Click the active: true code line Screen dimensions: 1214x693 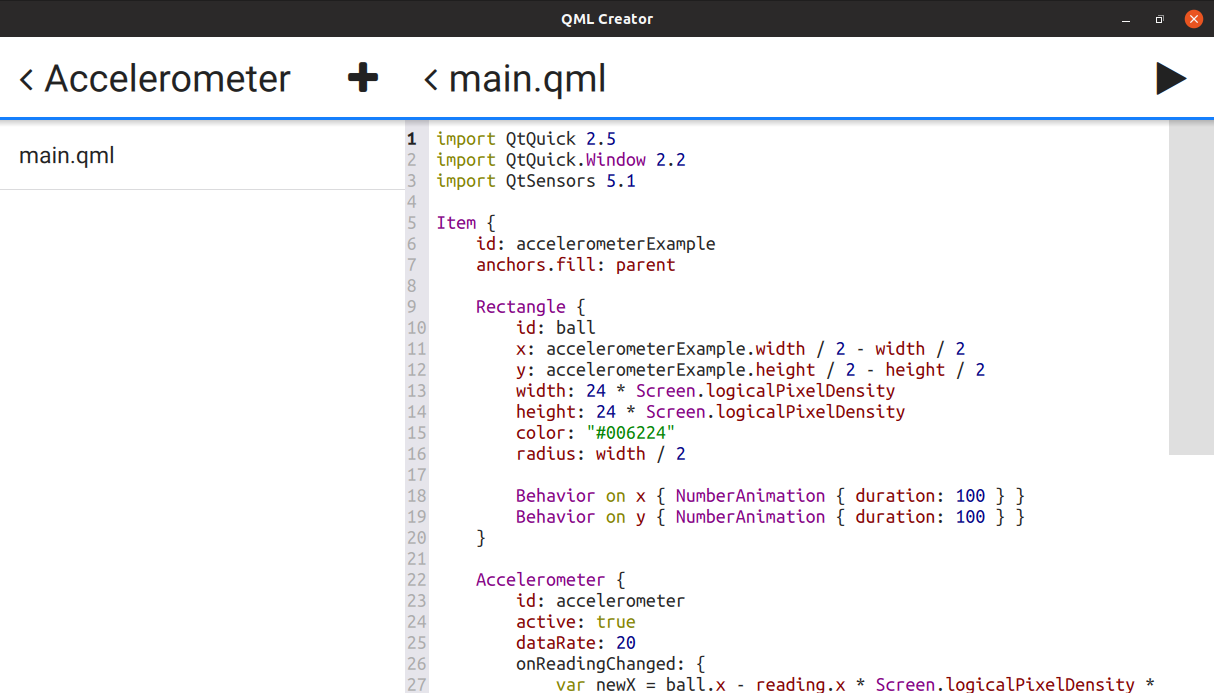coord(575,622)
